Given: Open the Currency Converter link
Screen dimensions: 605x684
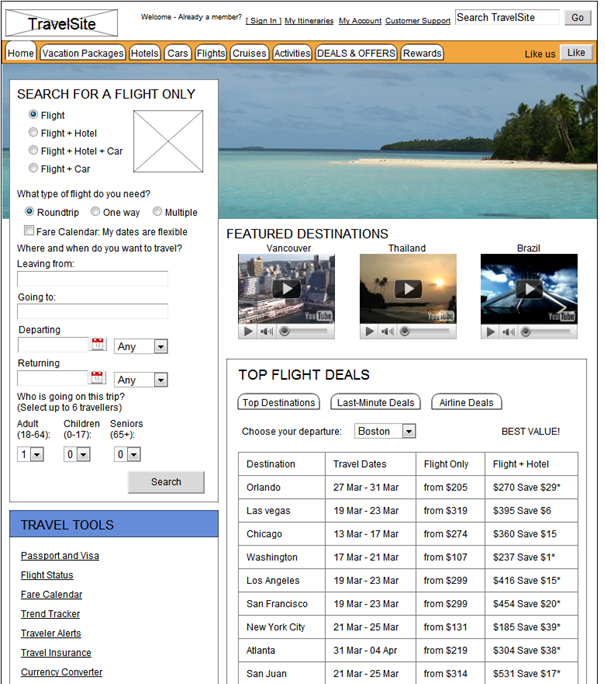Looking at the screenshot, I should tap(61, 672).
